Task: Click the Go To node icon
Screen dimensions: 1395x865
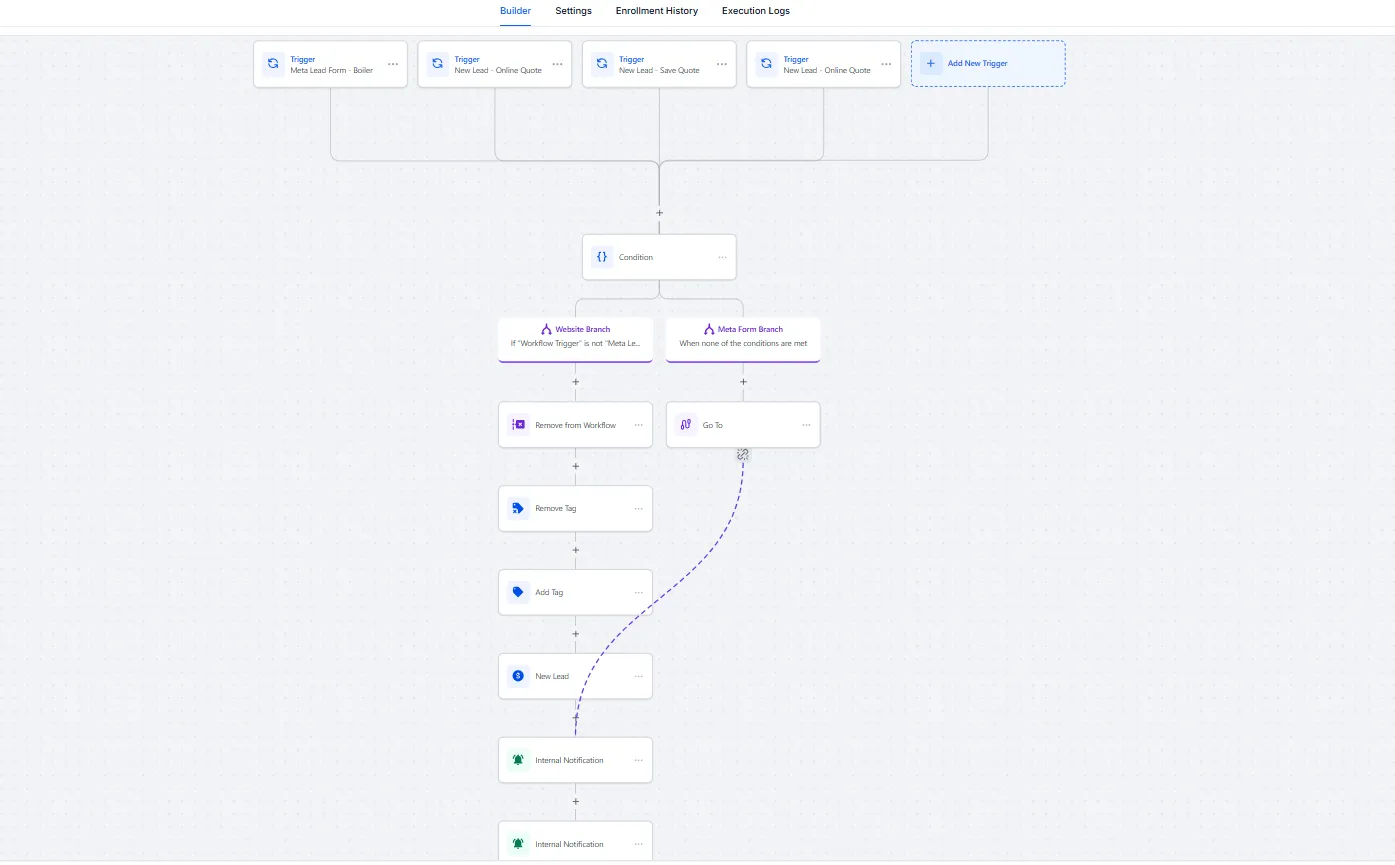Action: coord(686,425)
